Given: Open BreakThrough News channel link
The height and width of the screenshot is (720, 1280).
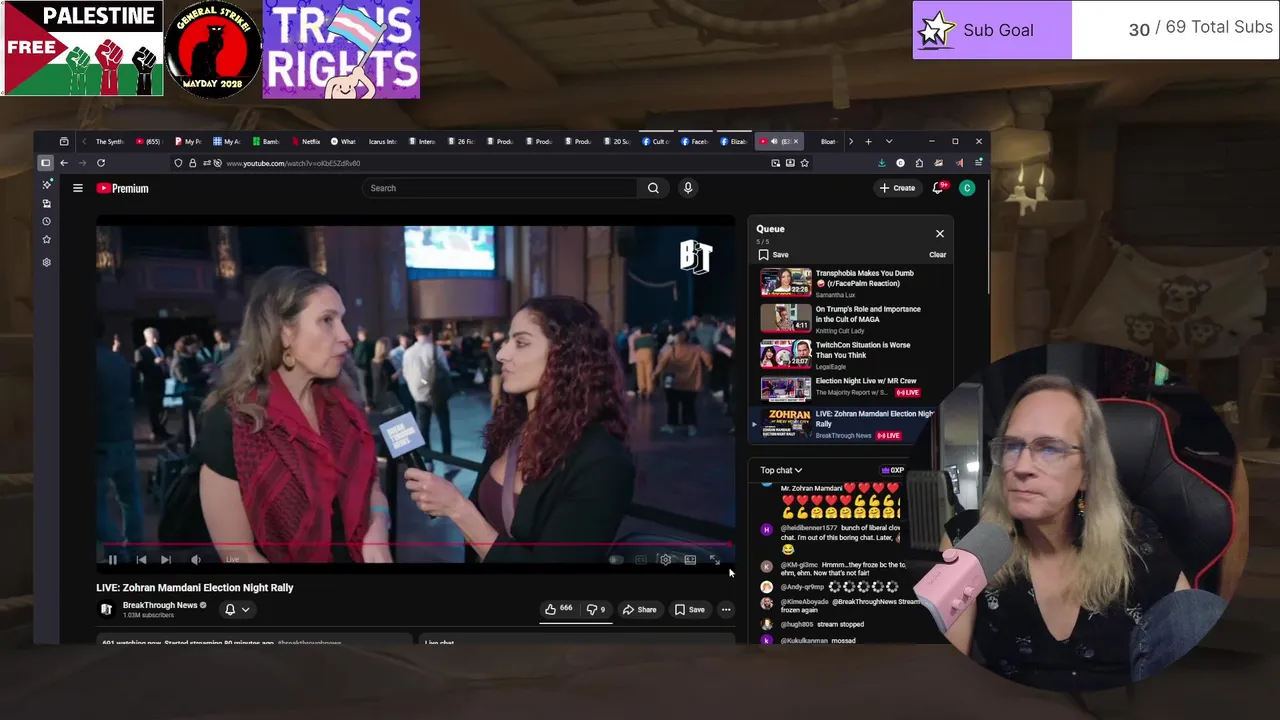Looking at the screenshot, I should 160,605.
